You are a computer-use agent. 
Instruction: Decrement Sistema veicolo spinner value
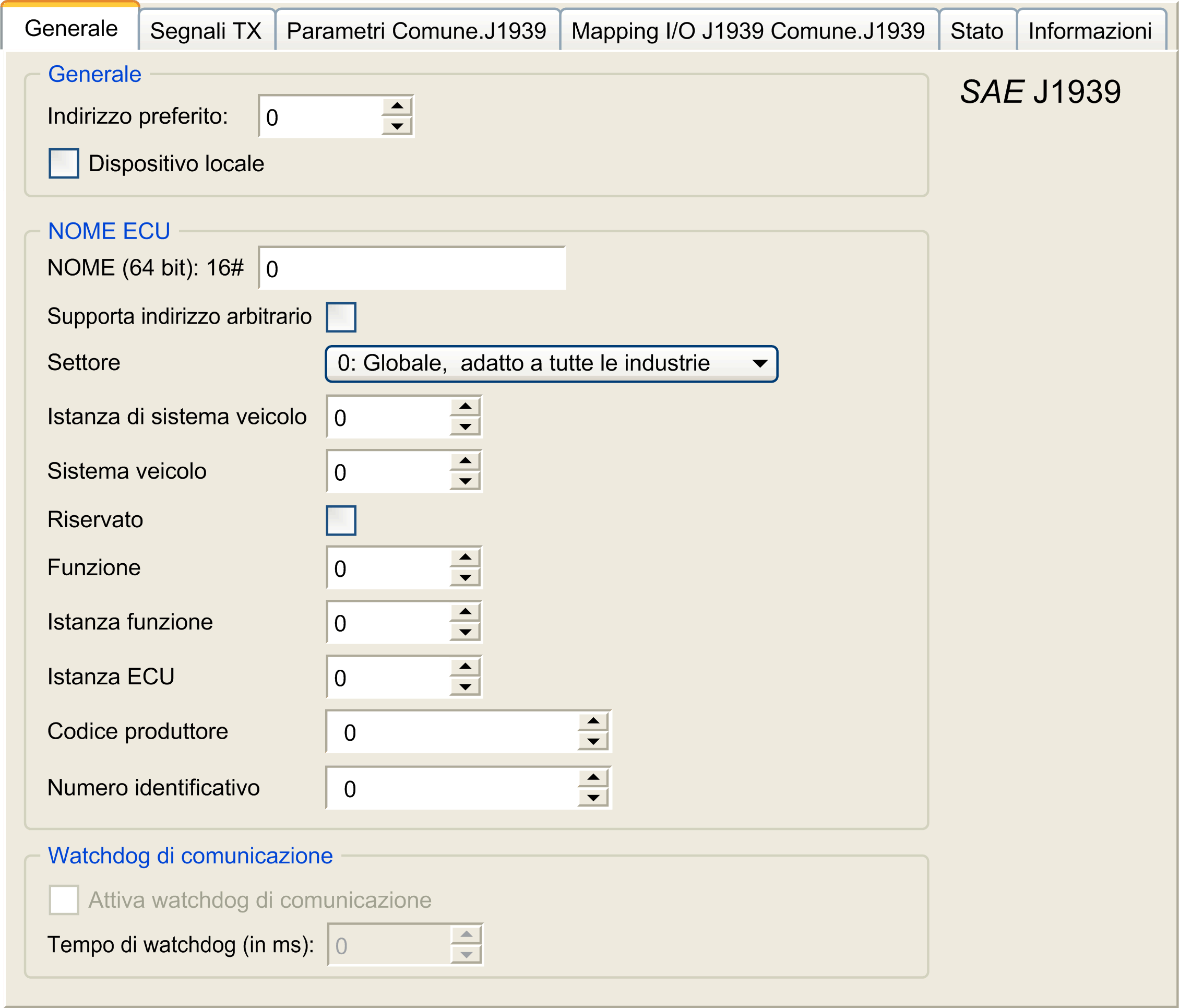tap(465, 481)
